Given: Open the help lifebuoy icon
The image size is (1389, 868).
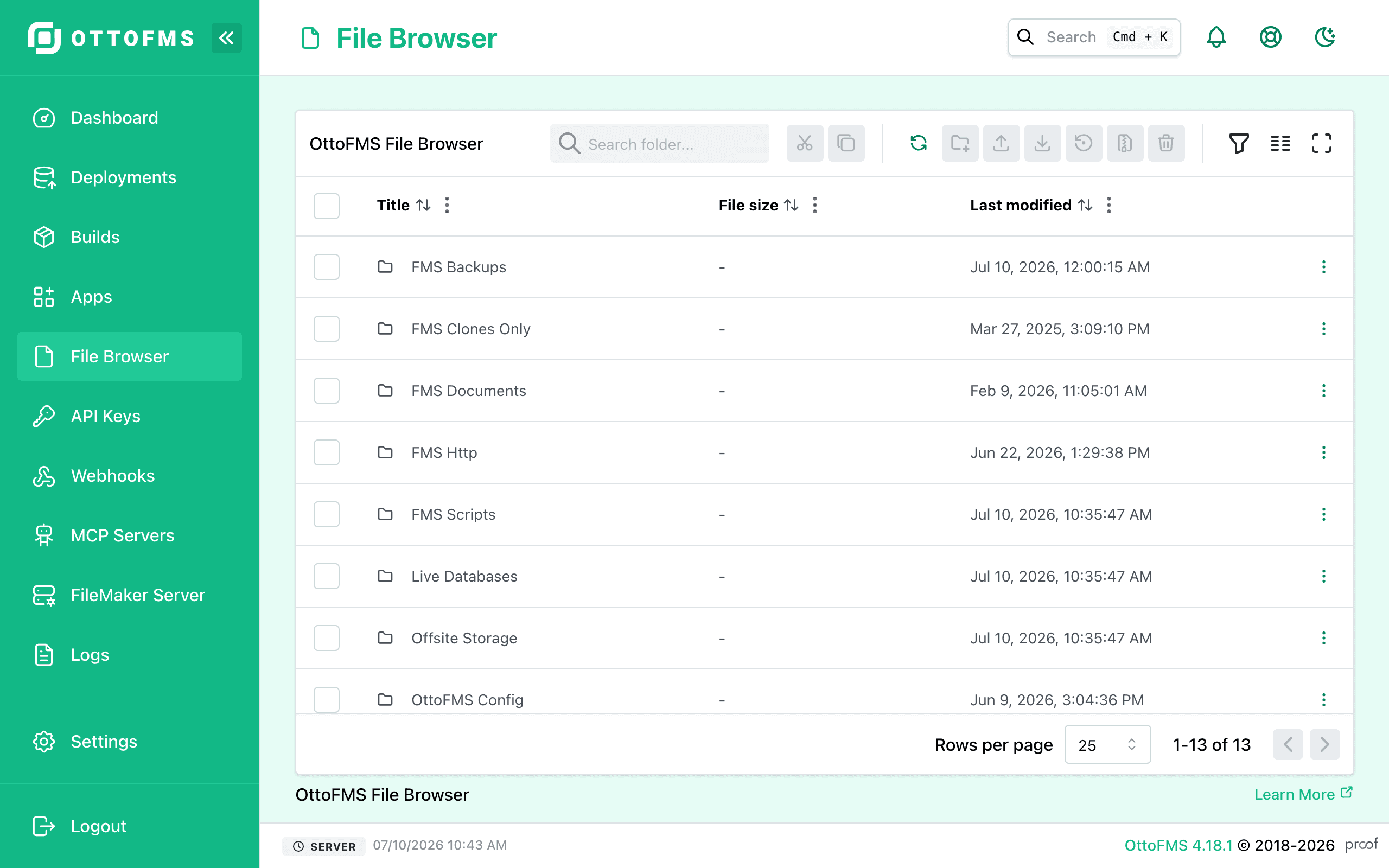Looking at the screenshot, I should coord(1270,37).
